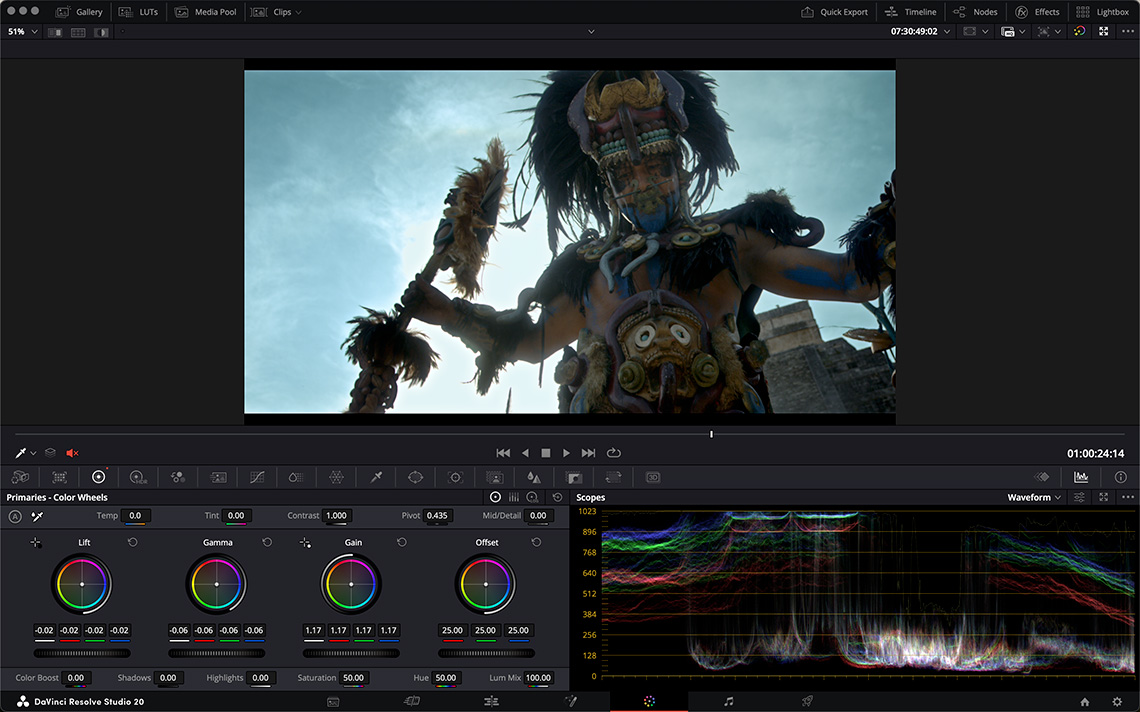Show the Nodes panel
The image size is (1140, 712).
(975, 12)
